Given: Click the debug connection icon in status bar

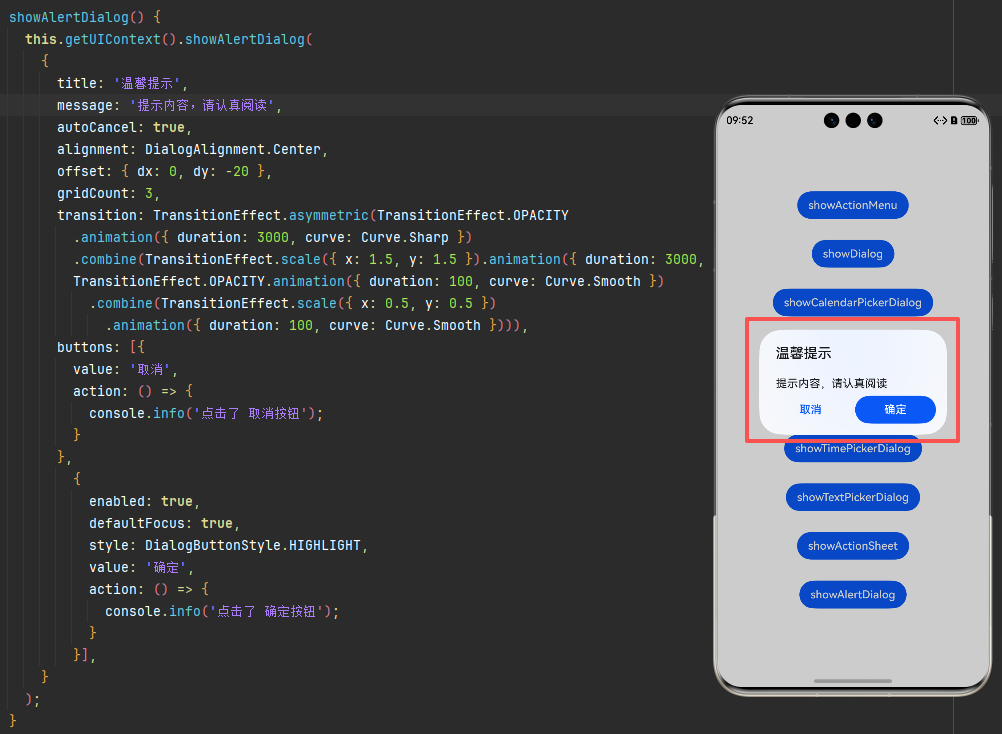Looking at the screenshot, I should coord(940,120).
